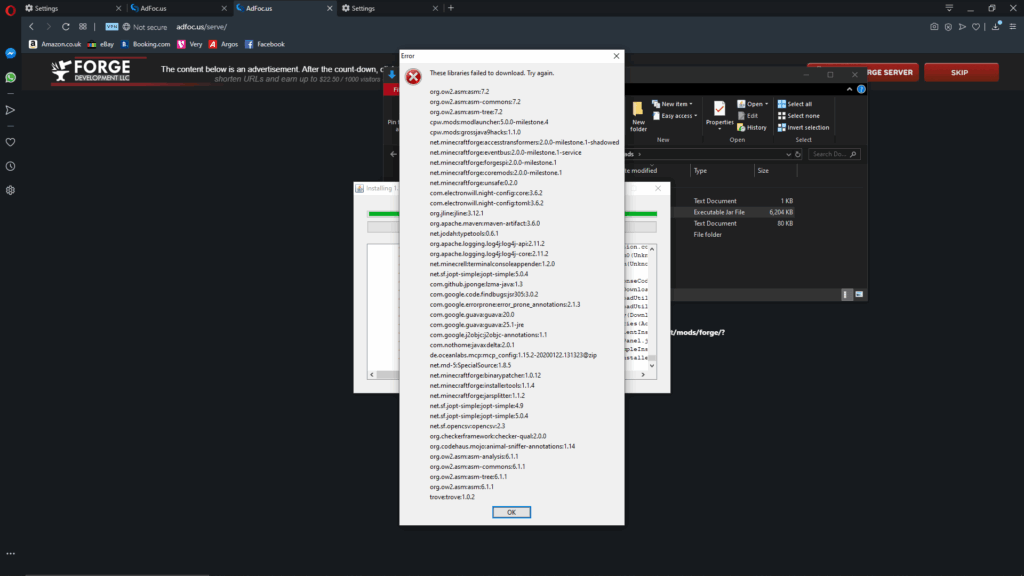Click the Not secure globe icon
Screen dimensions: 1024x576
127,27
